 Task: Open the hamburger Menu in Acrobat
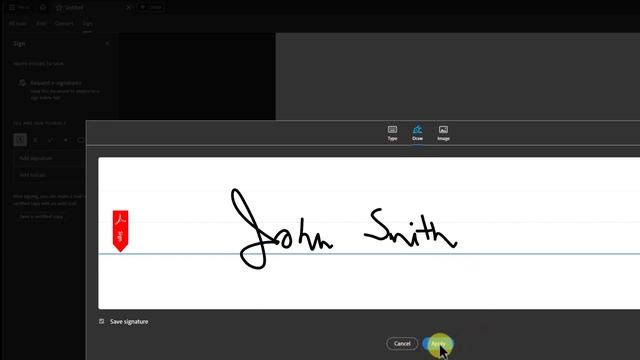[19, 7]
